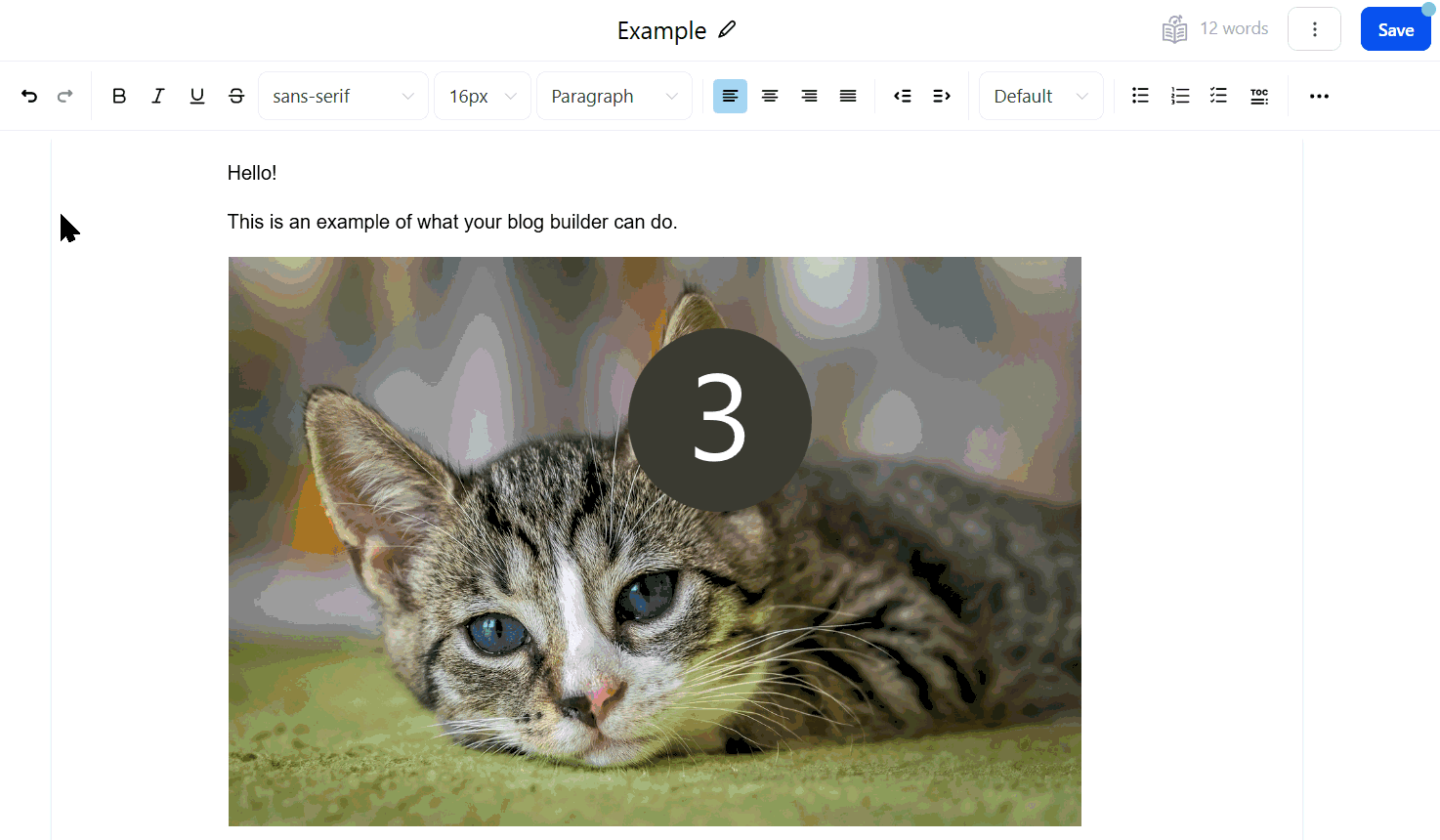
Task: Align text right
Action: [809, 96]
